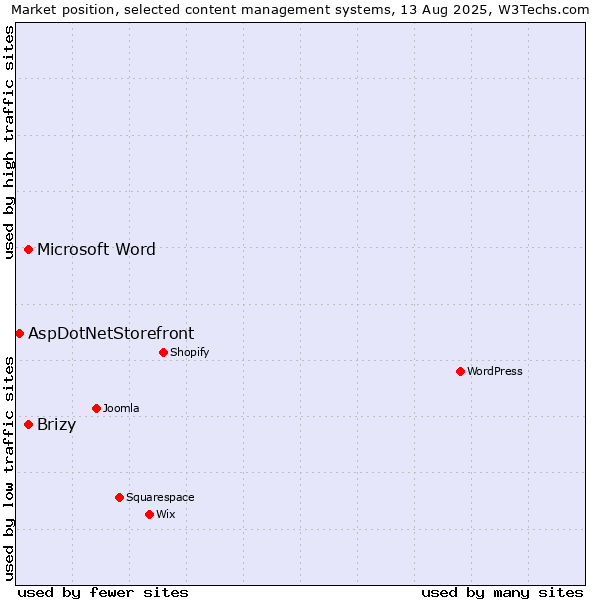Click the Brizy red data point
The width and height of the screenshot is (600, 600).
pos(28,424)
